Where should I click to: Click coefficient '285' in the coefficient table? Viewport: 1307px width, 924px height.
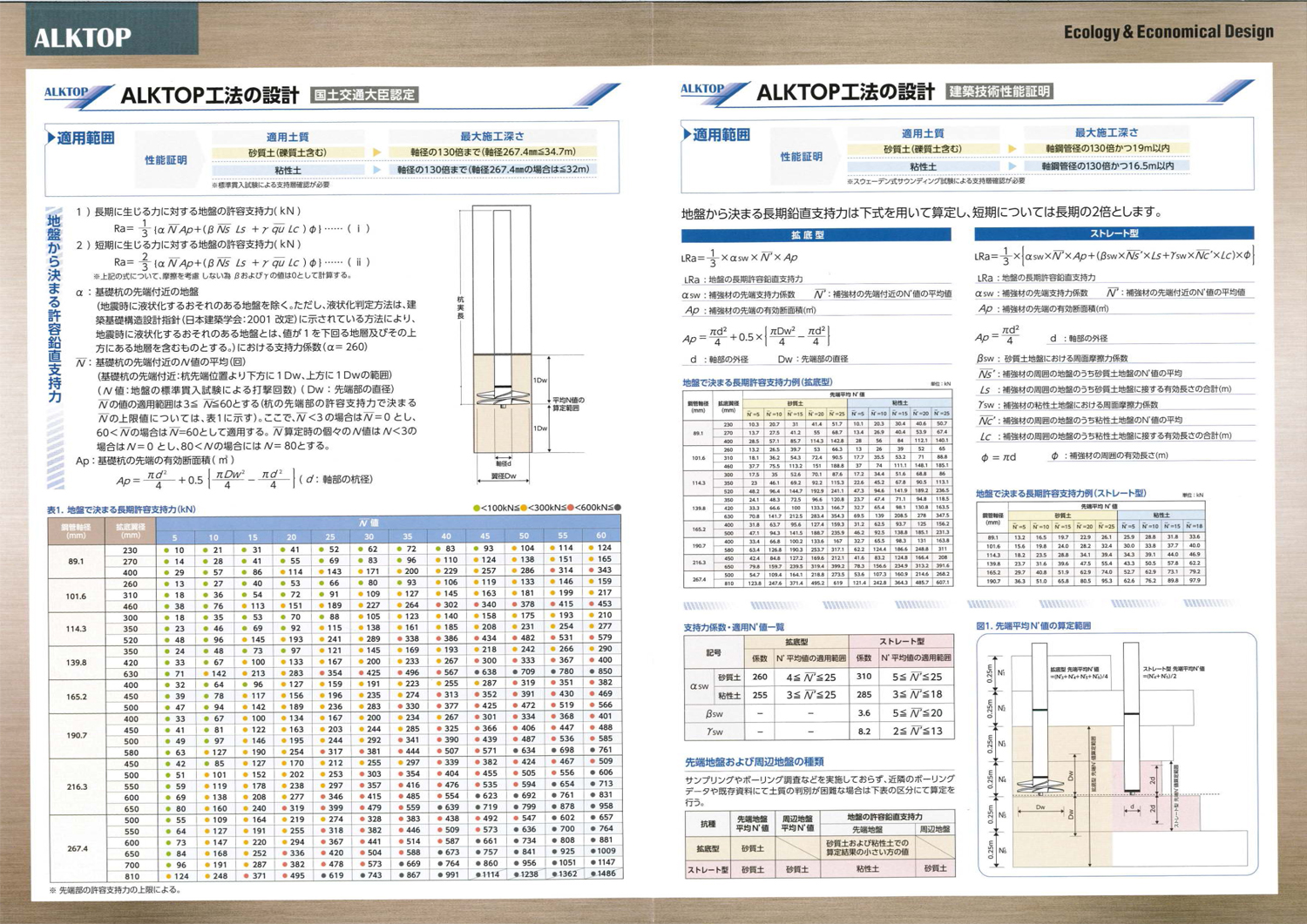coord(864,695)
